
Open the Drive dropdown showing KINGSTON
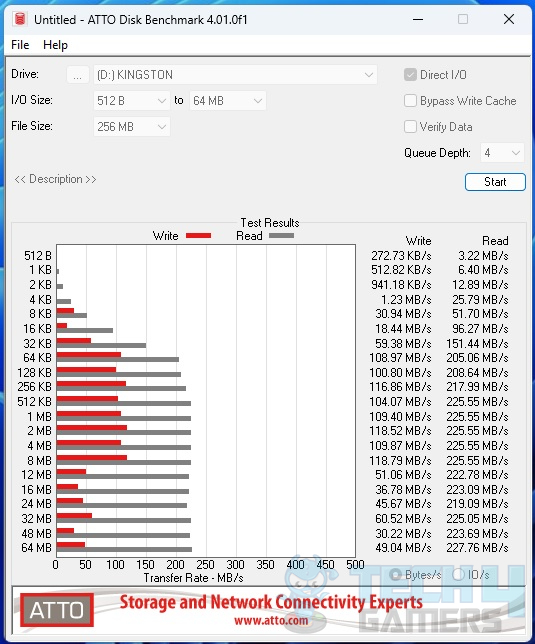click(235, 75)
